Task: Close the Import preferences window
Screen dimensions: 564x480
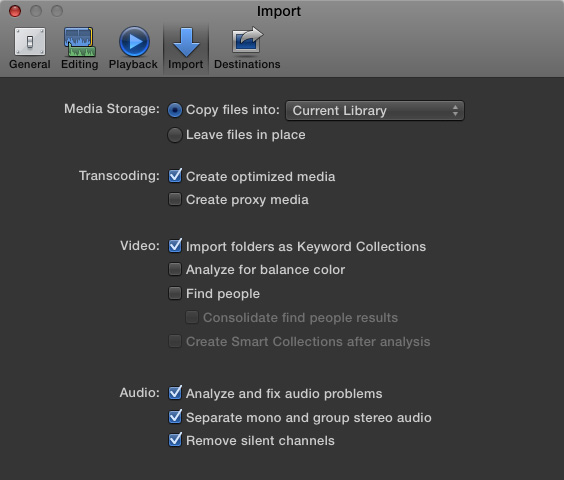Action: [15, 11]
